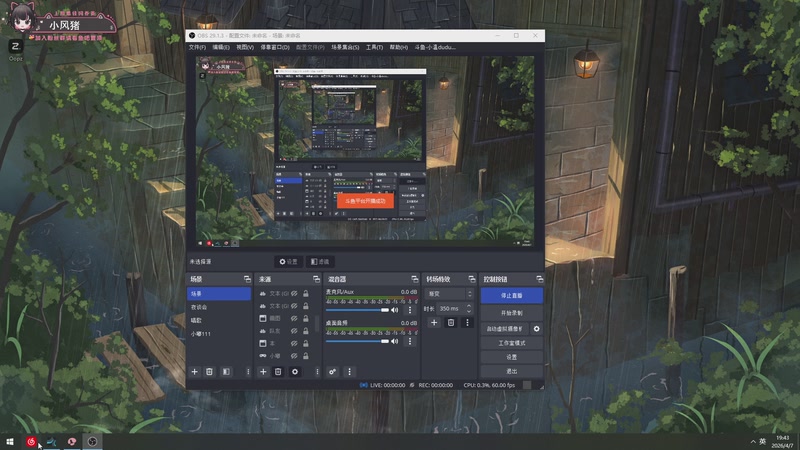Screen dimensions: 800x450
Task: Open the 文件(F) menu
Action: click(x=197, y=47)
